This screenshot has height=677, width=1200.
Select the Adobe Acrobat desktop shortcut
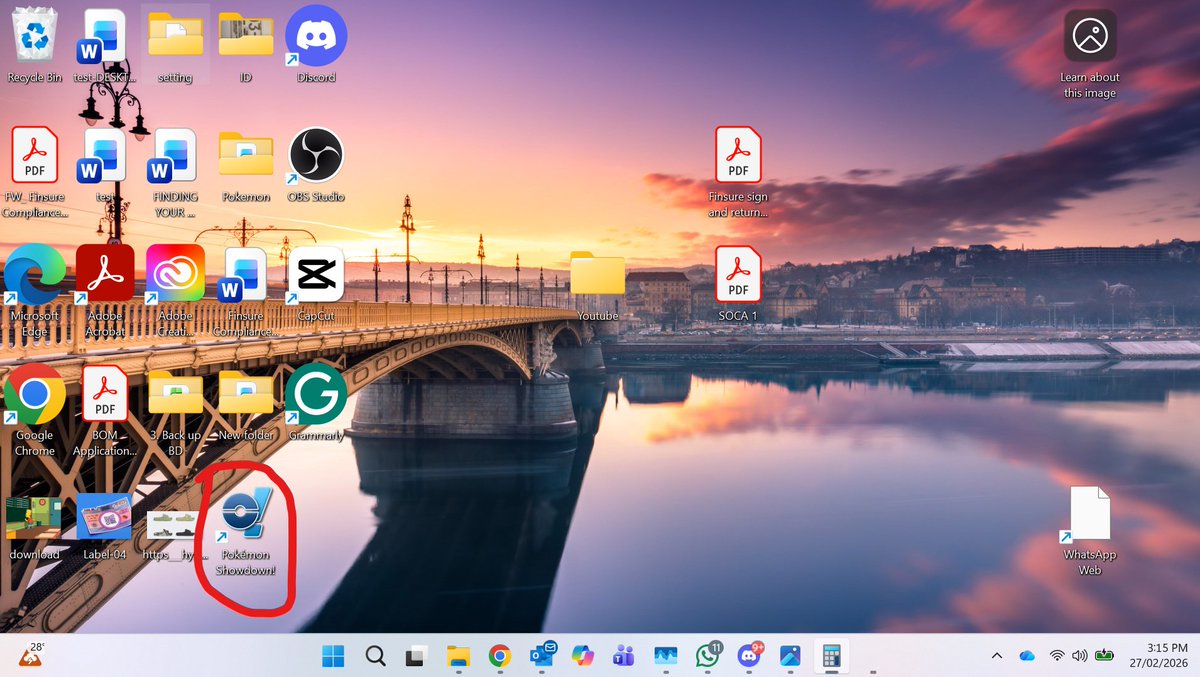105,291
